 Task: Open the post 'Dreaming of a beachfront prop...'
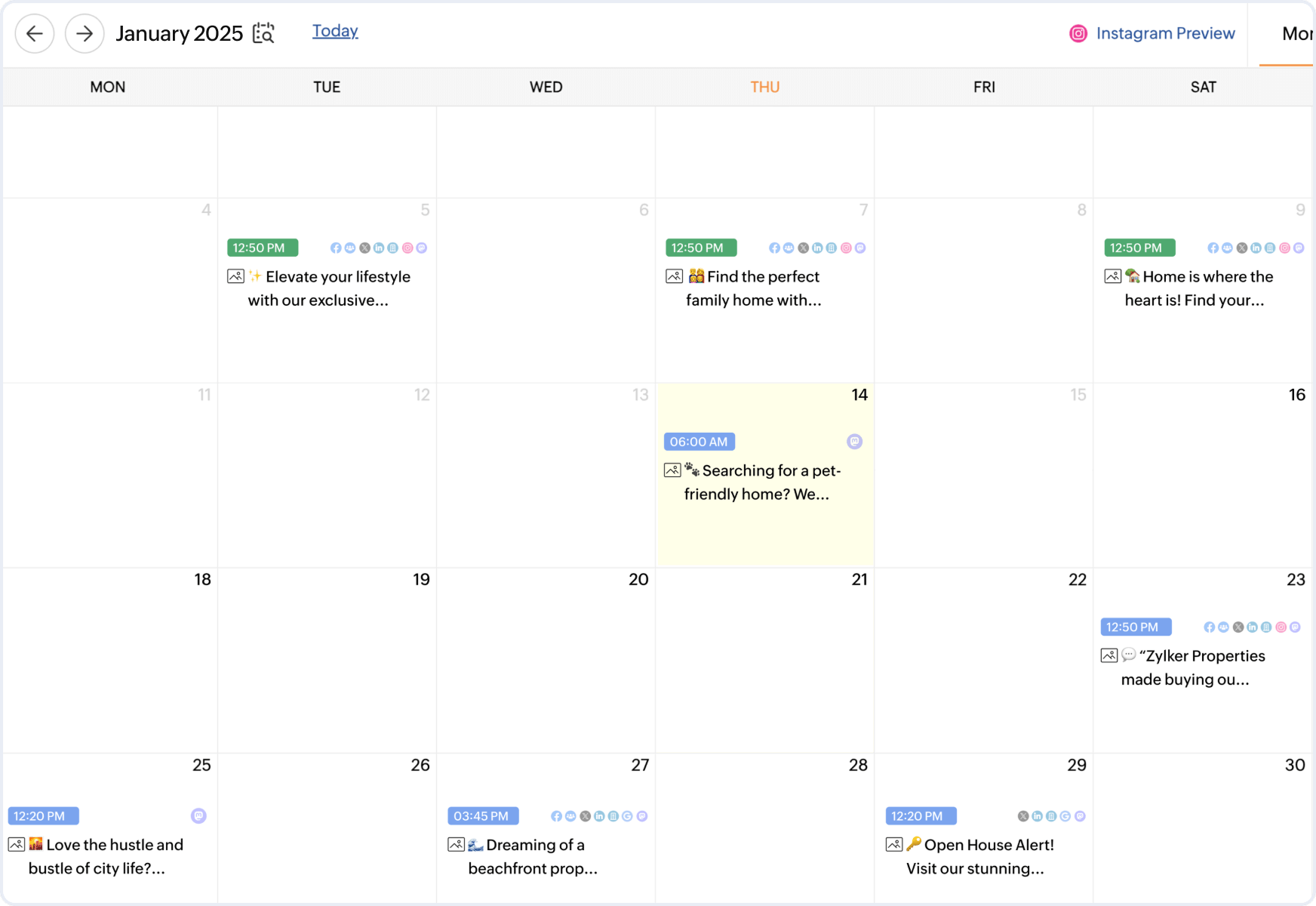[x=533, y=856]
